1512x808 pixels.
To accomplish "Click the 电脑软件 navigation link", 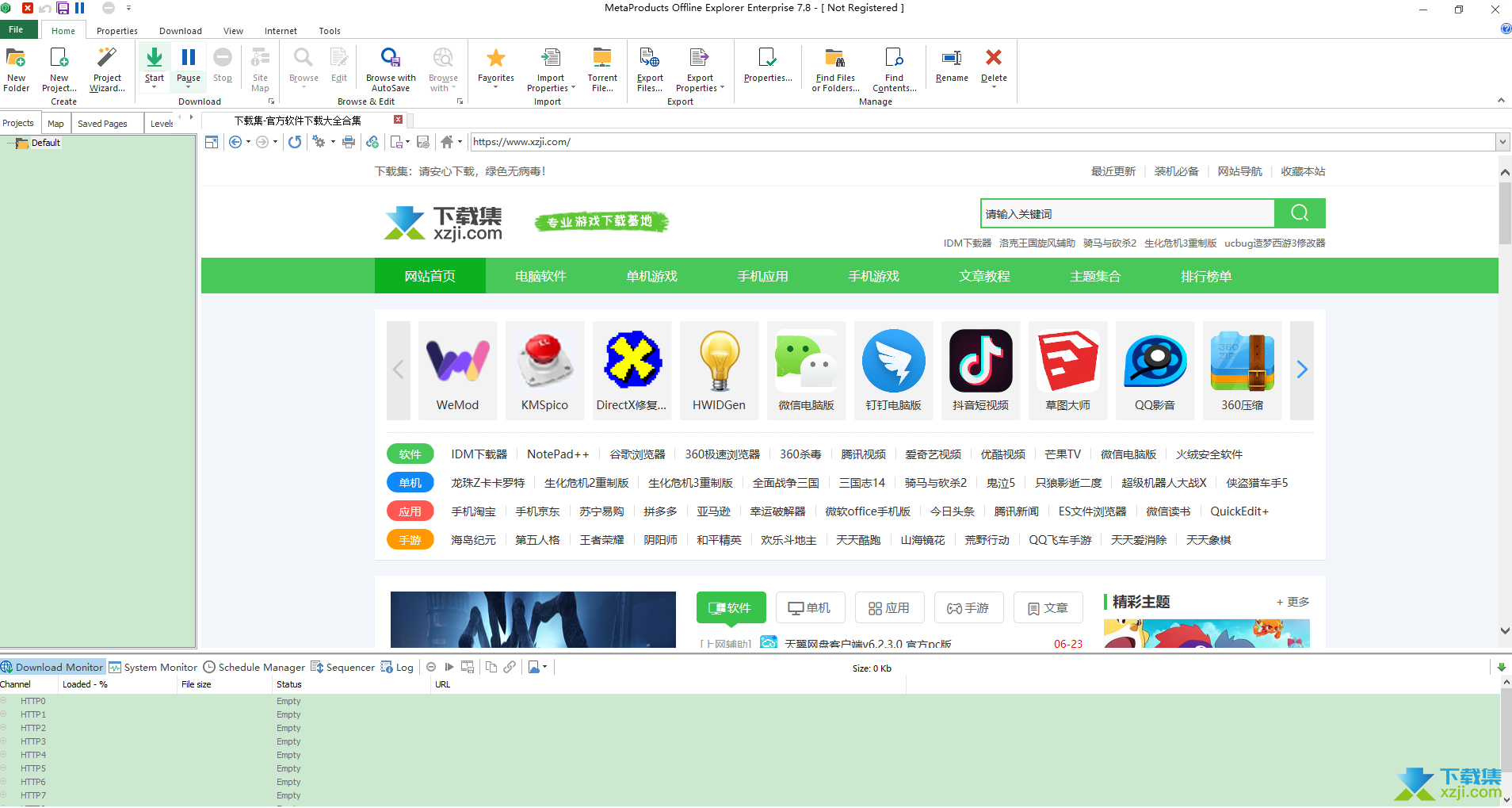I will pyautogui.click(x=540, y=276).
